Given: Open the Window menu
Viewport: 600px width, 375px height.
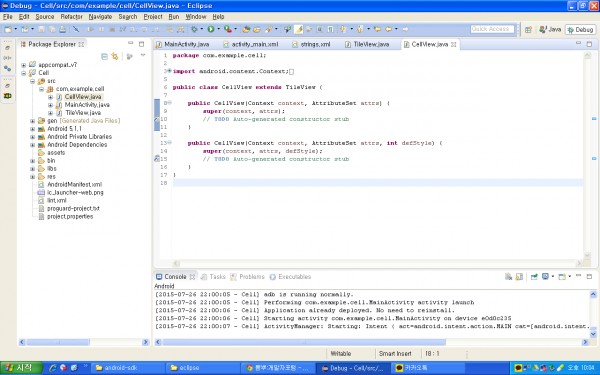Looking at the screenshot, I should 196,17.
